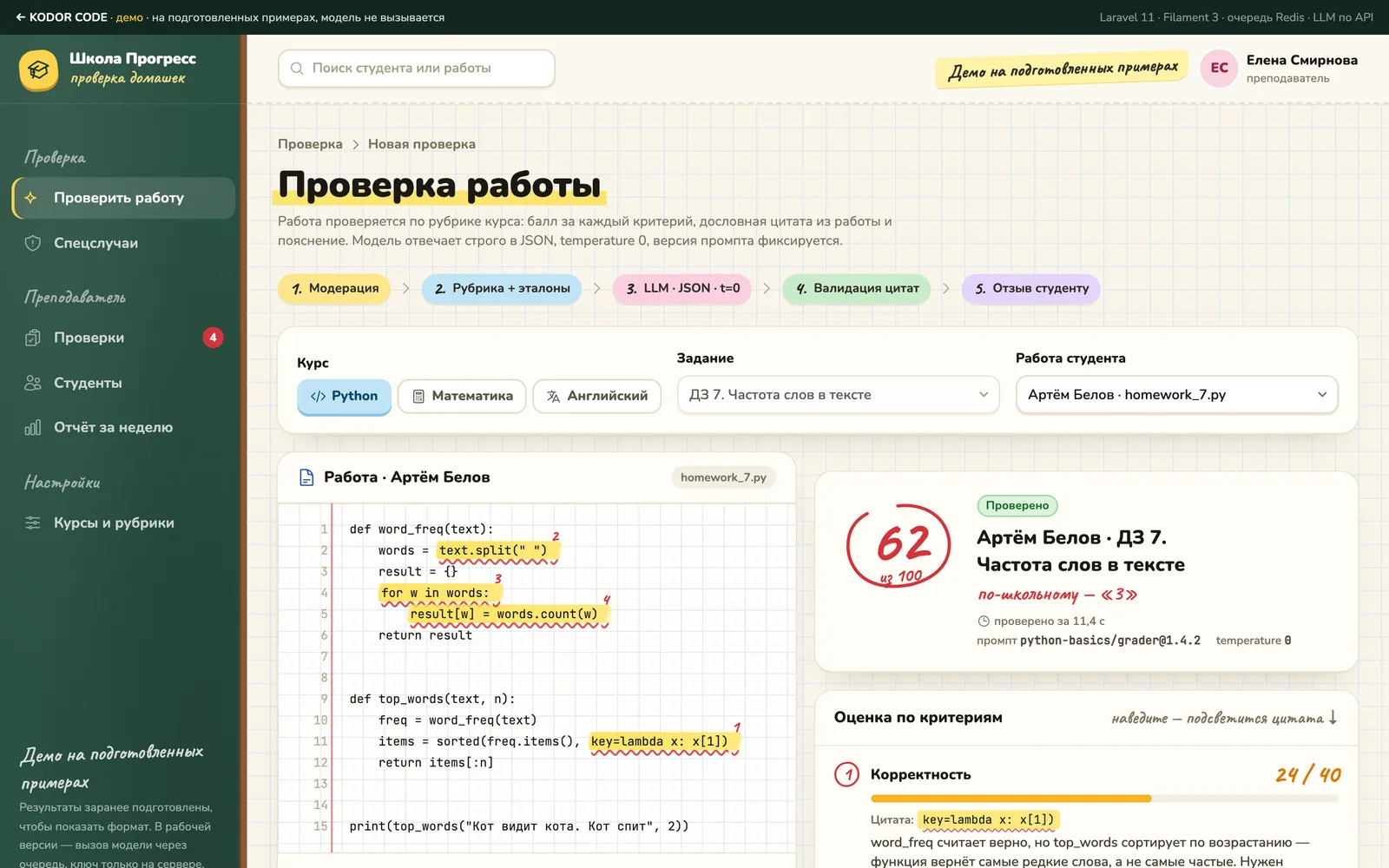Click the people icon beside Студенты

[x=33, y=383]
